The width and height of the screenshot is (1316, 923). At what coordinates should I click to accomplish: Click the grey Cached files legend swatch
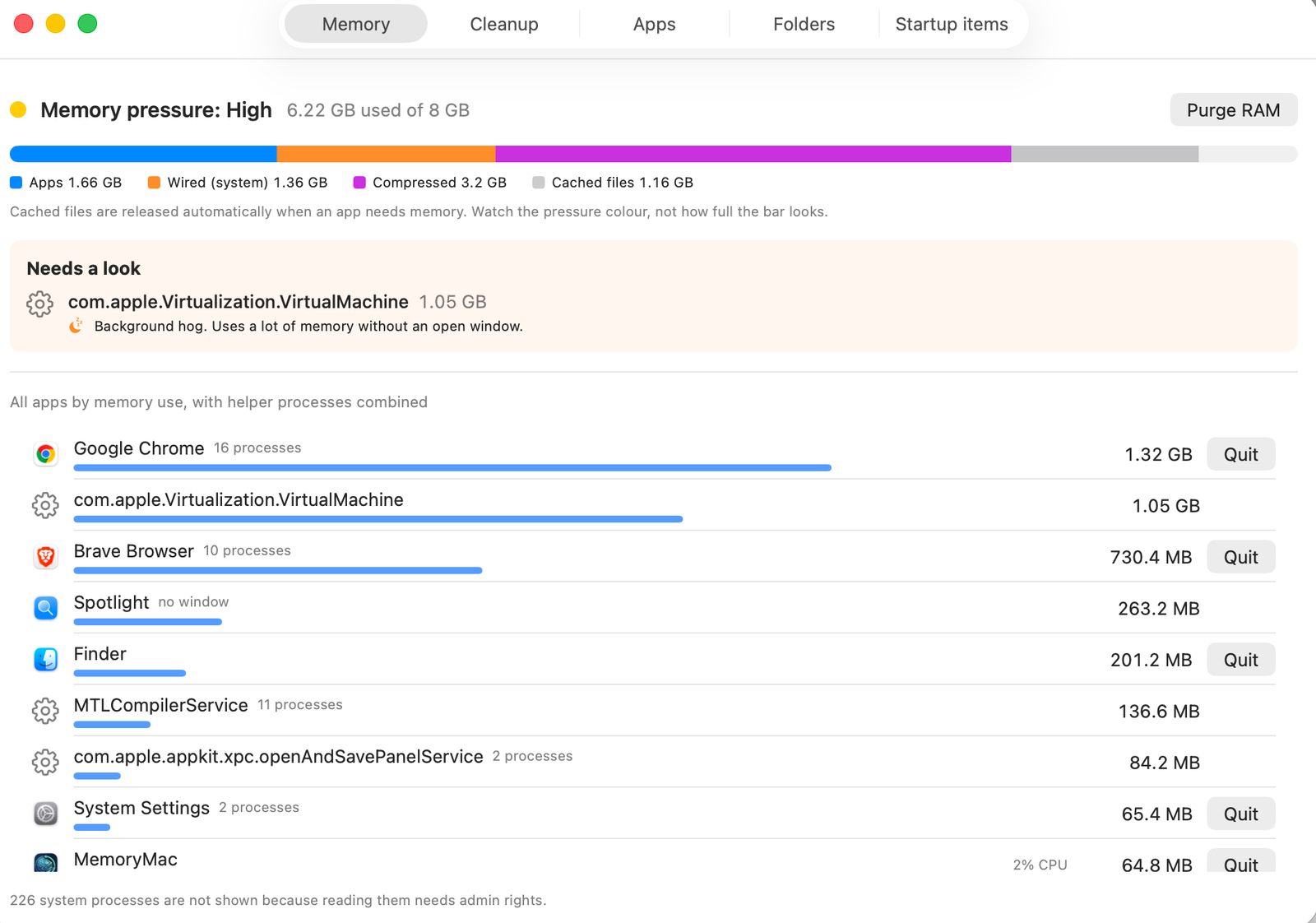(x=539, y=183)
